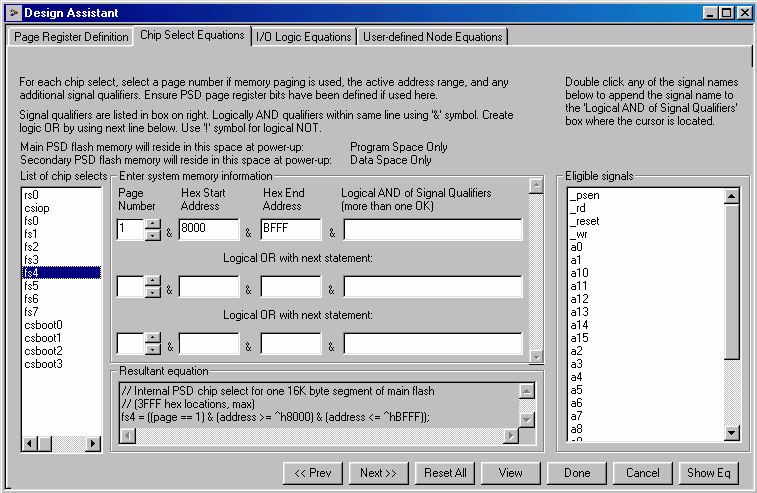Switch to Page Register Definition tab

[x=70, y=37]
